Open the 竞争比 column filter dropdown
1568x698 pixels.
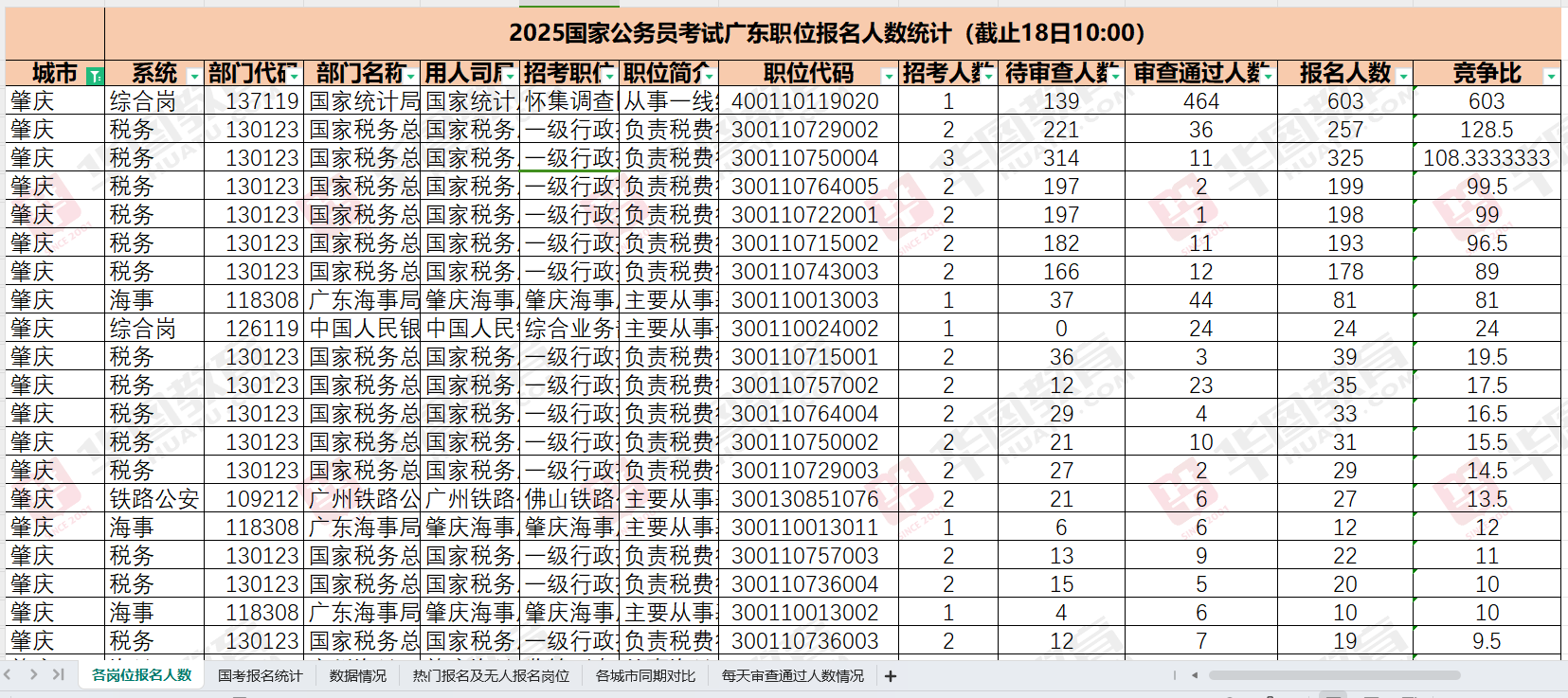(x=1551, y=76)
